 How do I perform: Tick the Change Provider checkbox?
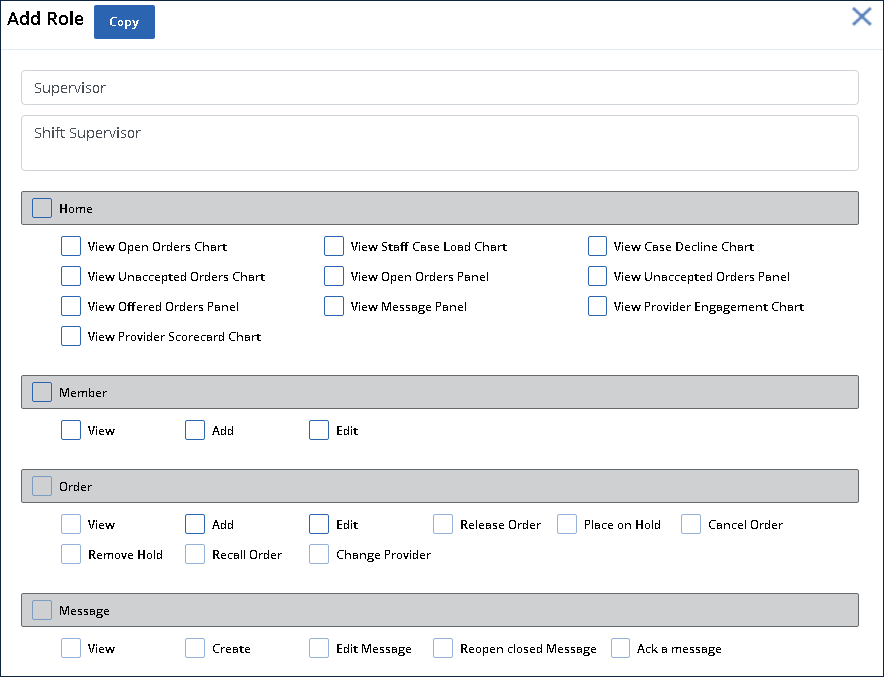(x=319, y=554)
